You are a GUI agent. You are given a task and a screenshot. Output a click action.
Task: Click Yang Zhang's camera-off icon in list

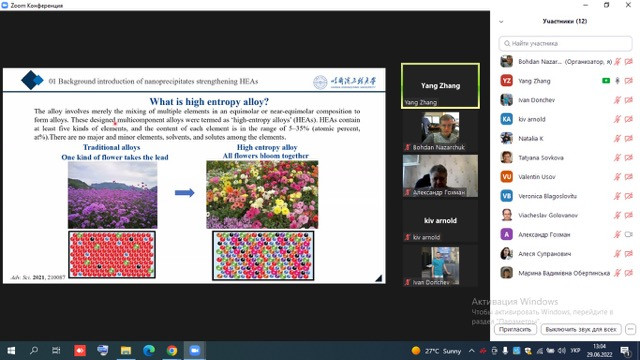click(x=629, y=81)
